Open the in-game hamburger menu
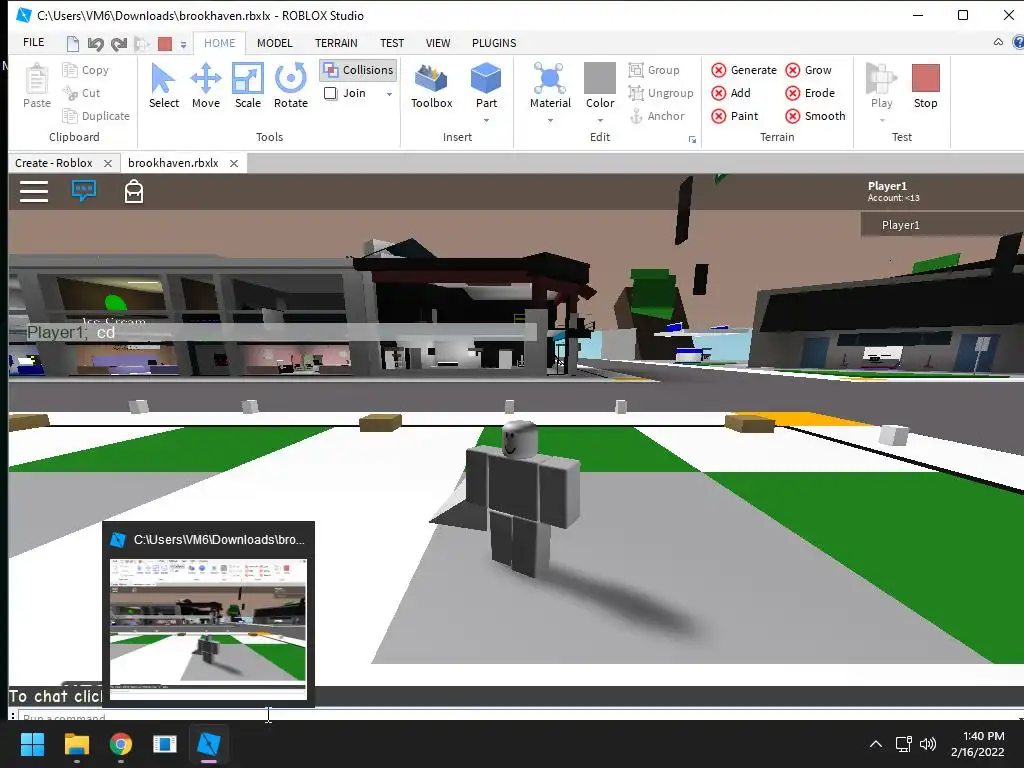 [34, 191]
